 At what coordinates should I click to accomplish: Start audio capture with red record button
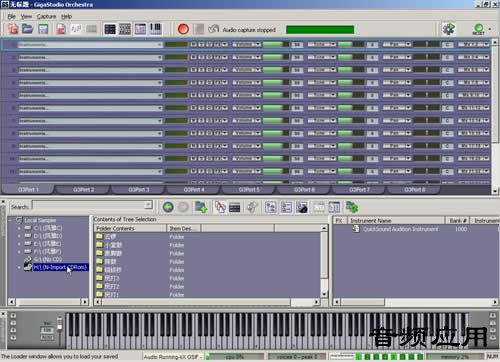coord(183,29)
